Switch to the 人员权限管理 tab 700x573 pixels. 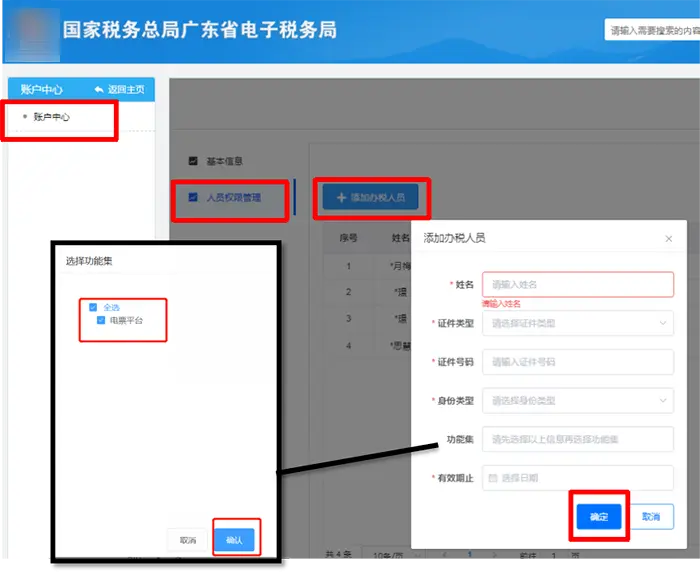232,198
